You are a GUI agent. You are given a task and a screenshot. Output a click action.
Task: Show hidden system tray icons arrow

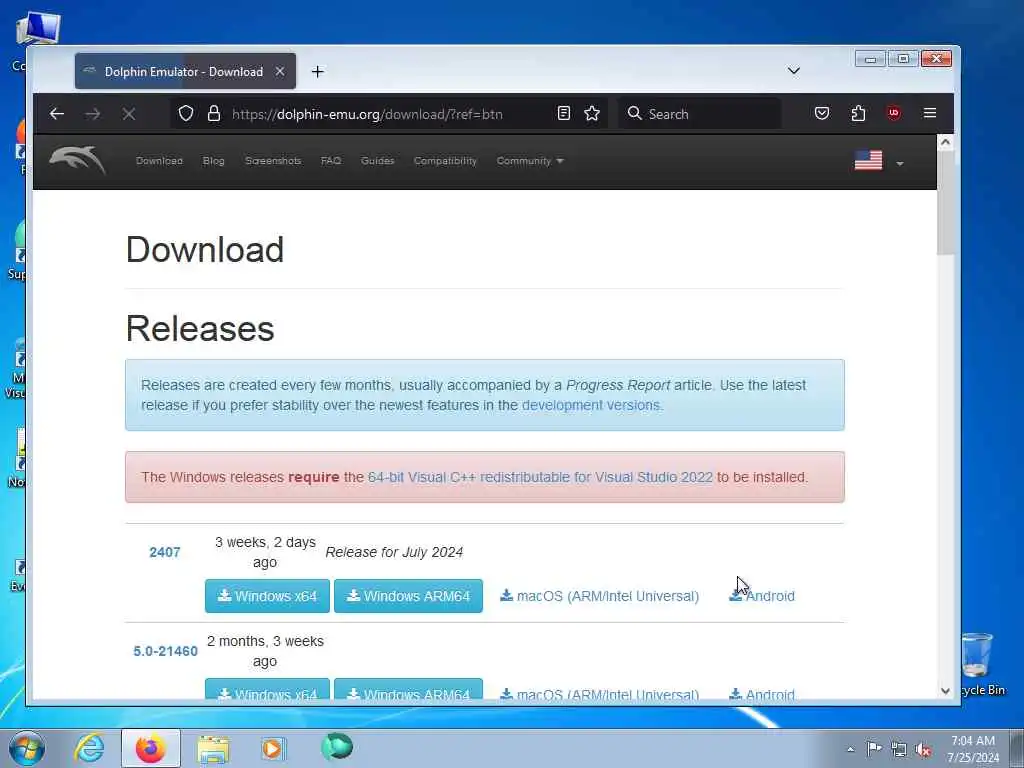click(850, 749)
